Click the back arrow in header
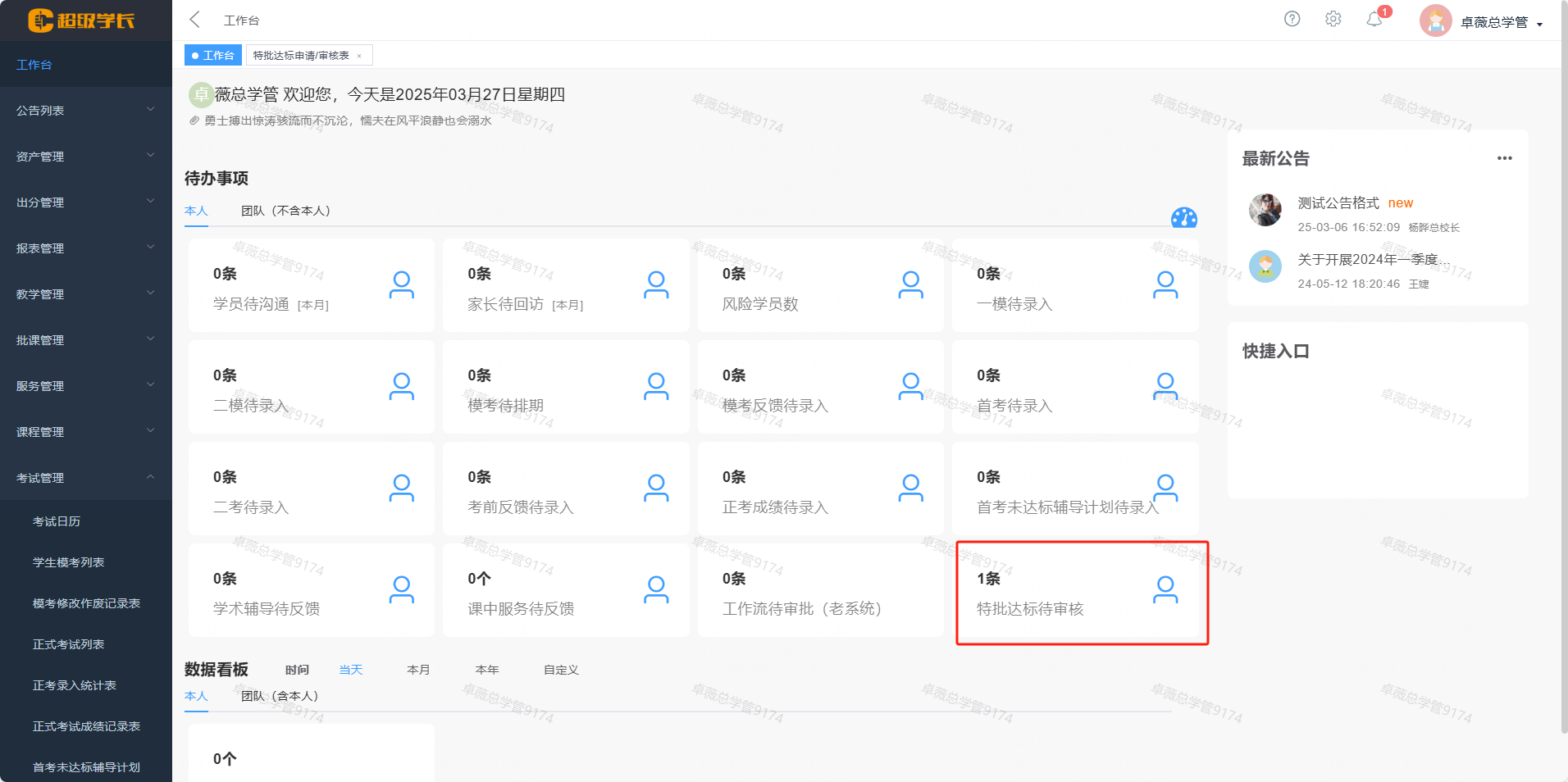This screenshot has height=782, width=1568. coord(195,20)
